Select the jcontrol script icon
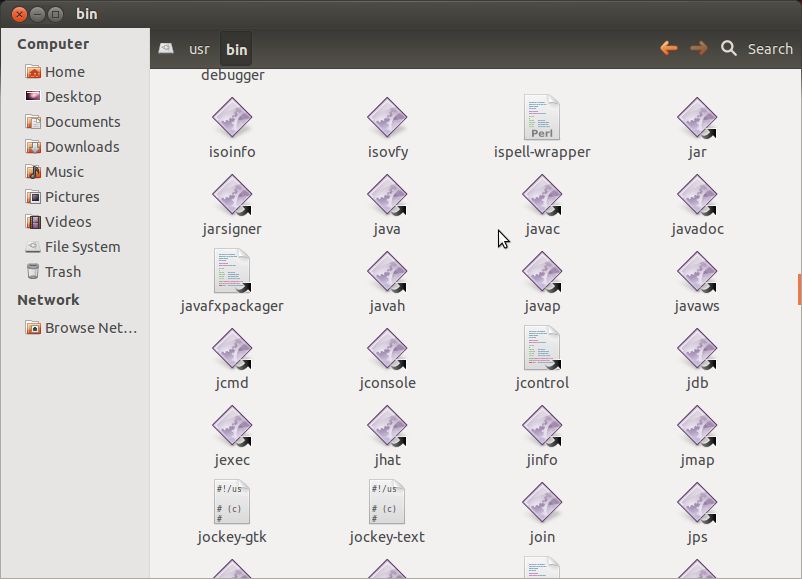Screen dimensions: 802x579 pyautogui.click(x=542, y=348)
